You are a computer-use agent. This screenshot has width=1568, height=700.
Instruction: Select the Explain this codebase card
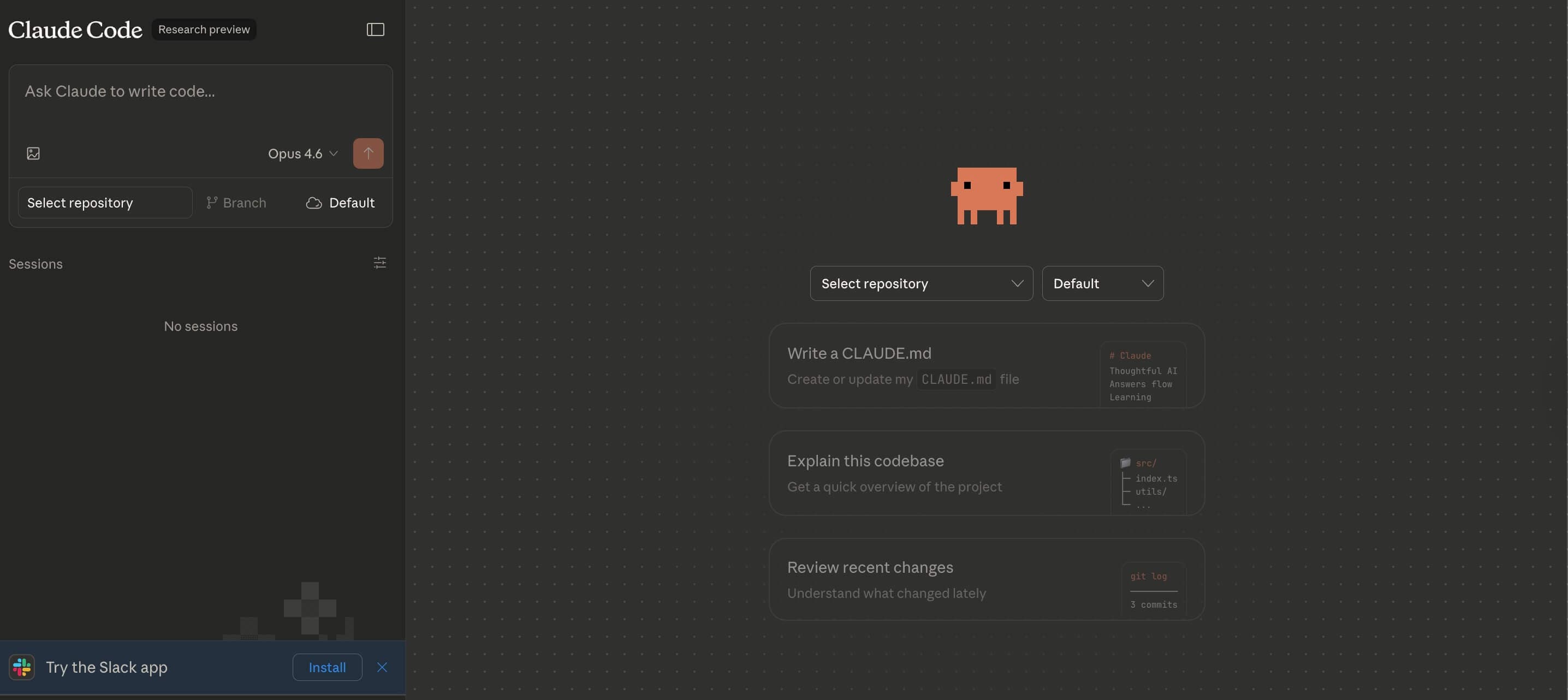click(986, 473)
